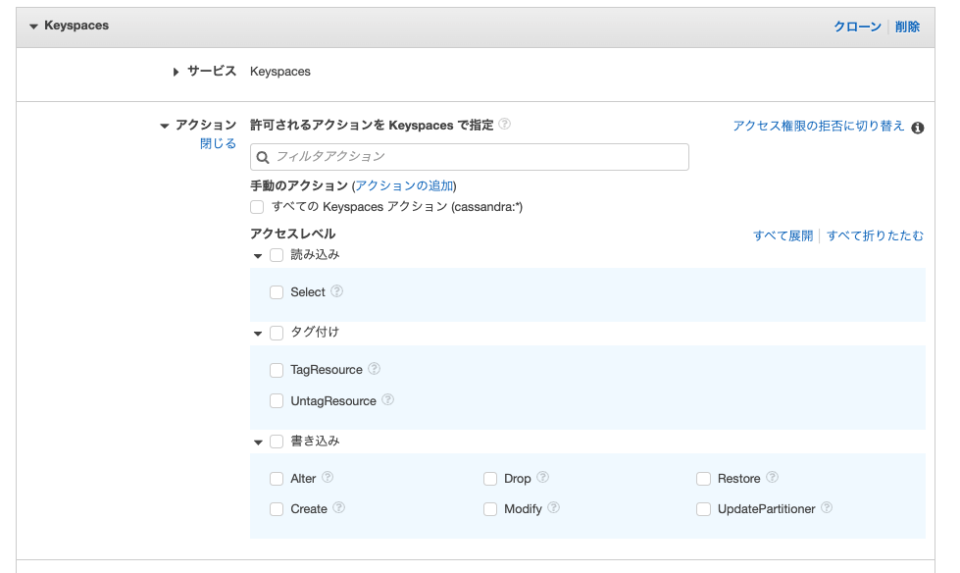
Task: Focus the フィルタアクション search field
Action: click(470, 157)
